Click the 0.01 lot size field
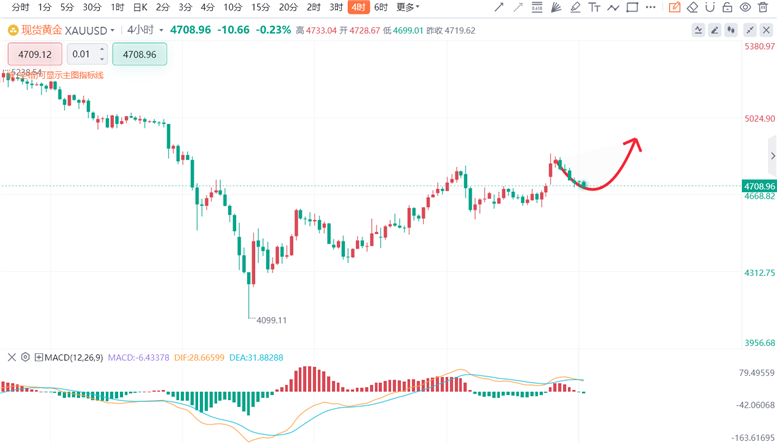The width and height of the screenshot is (777, 444). tap(87, 54)
